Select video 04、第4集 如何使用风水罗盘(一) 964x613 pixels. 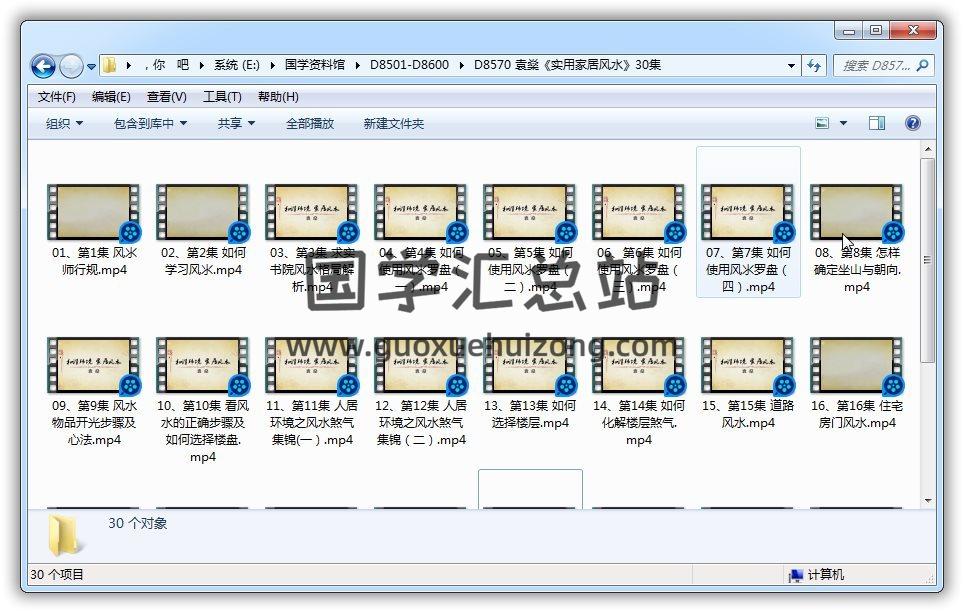point(421,237)
